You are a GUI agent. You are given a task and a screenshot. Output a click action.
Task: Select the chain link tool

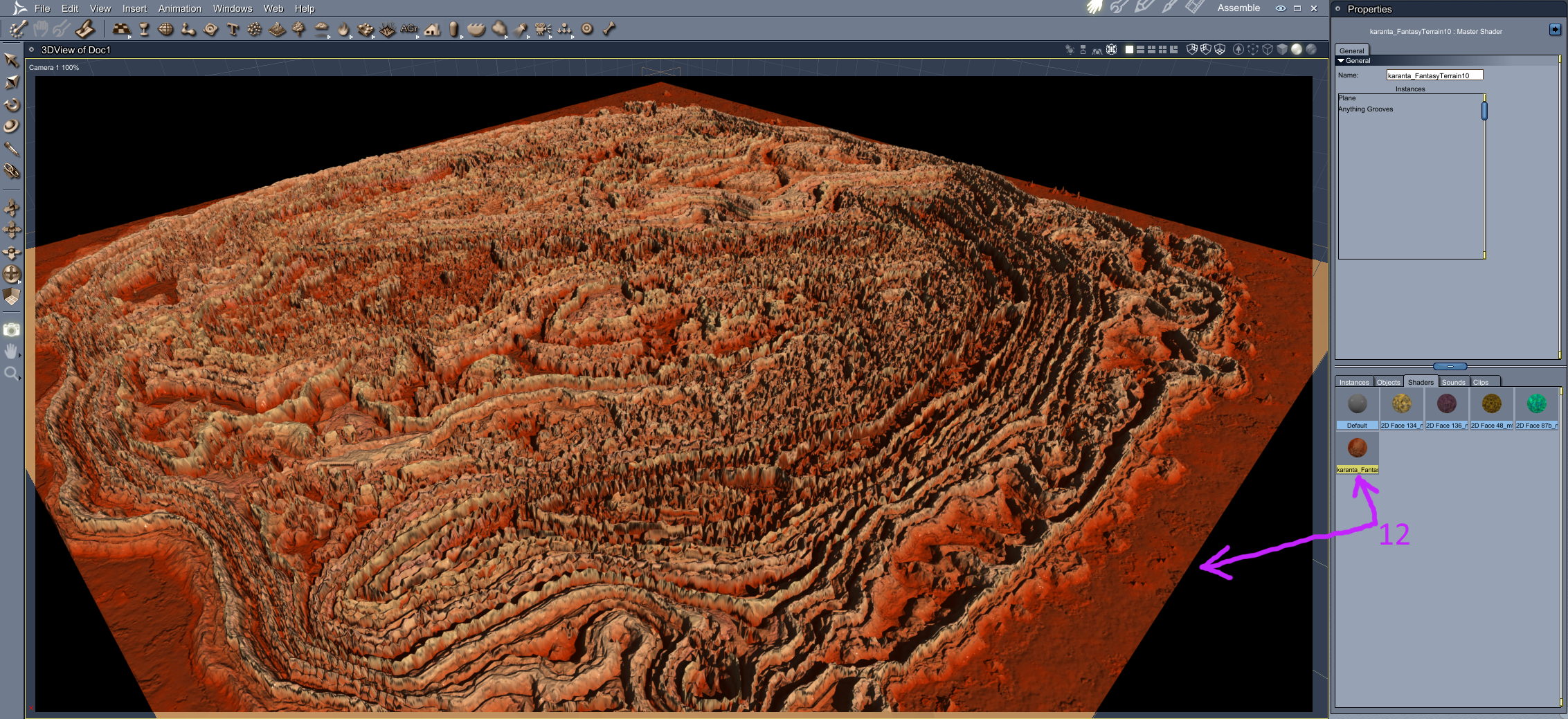pos(12,171)
